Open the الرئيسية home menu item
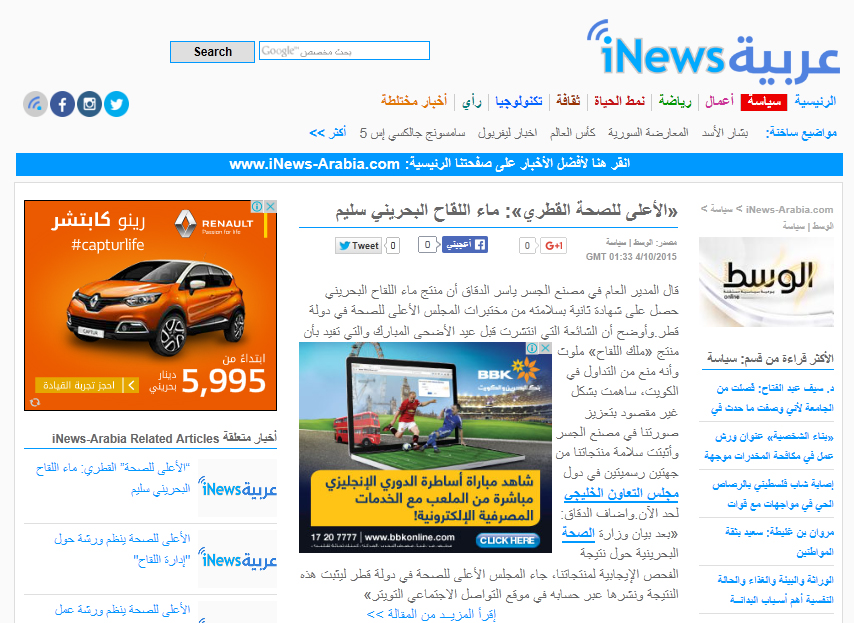The height and width of the screenshot is (623, 854). coord(815,101)
